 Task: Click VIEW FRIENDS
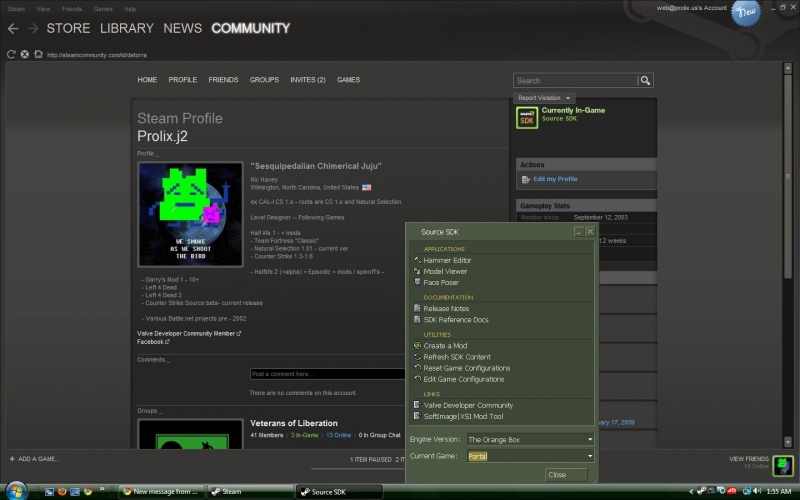748,459
